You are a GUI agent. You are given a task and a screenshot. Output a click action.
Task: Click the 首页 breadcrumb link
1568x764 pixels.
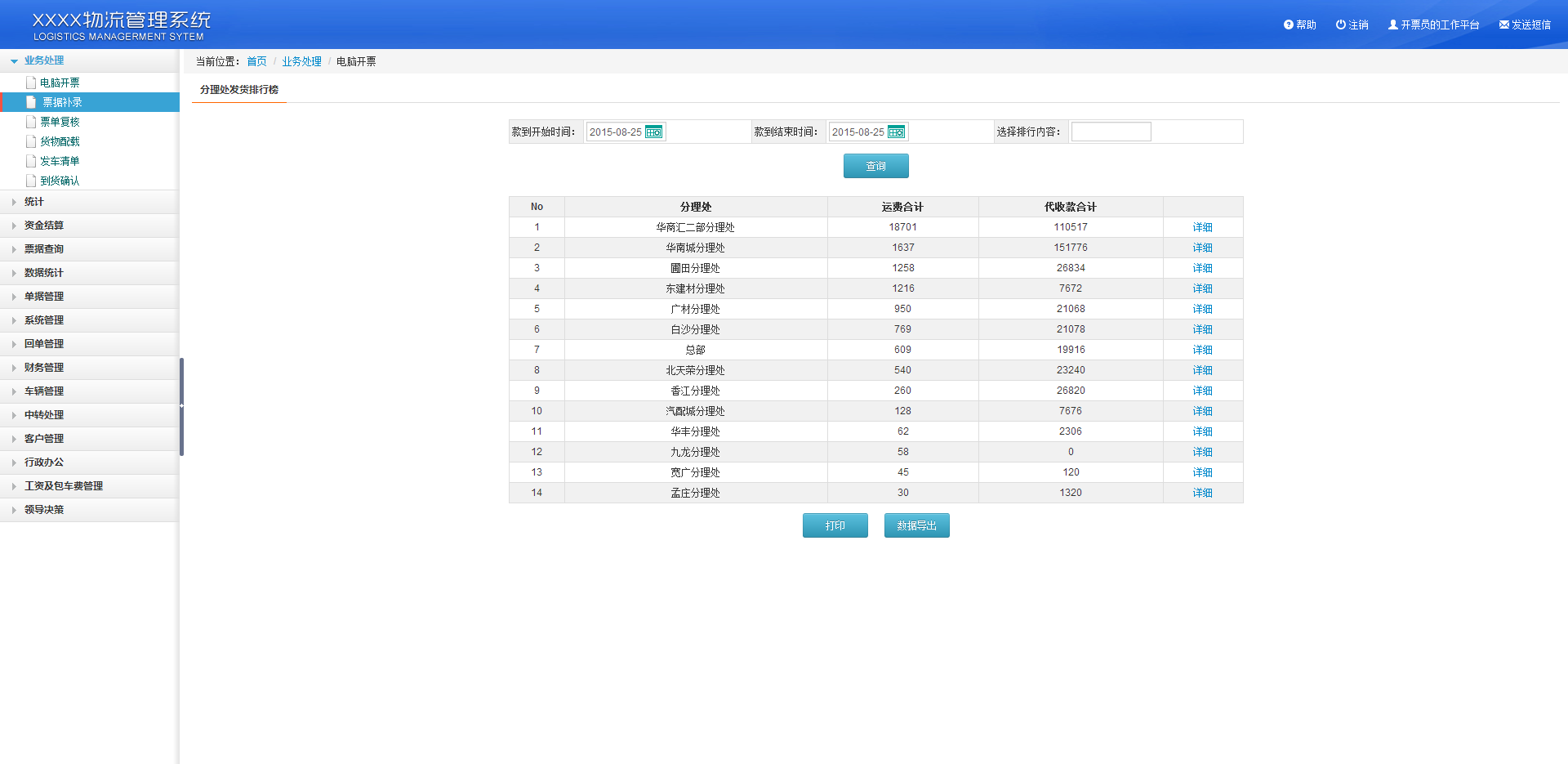point(256,61)
